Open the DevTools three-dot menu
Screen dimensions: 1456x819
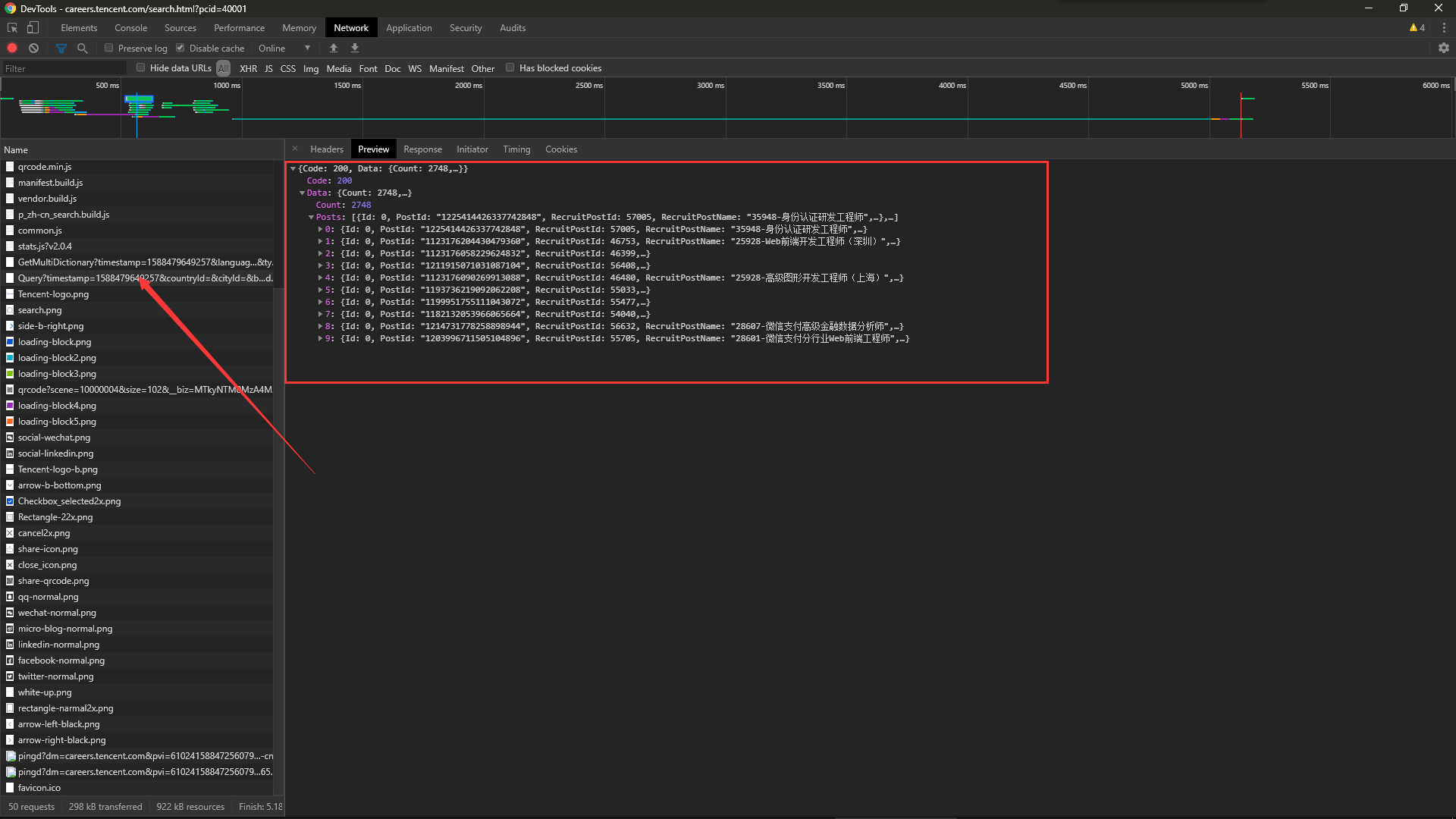pyautogui.click(x=1443, y=28)
